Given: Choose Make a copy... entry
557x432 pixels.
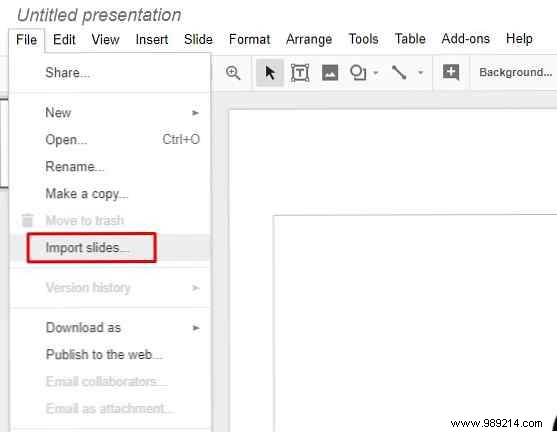Looking at the screenshot, I should coord(110,194).
